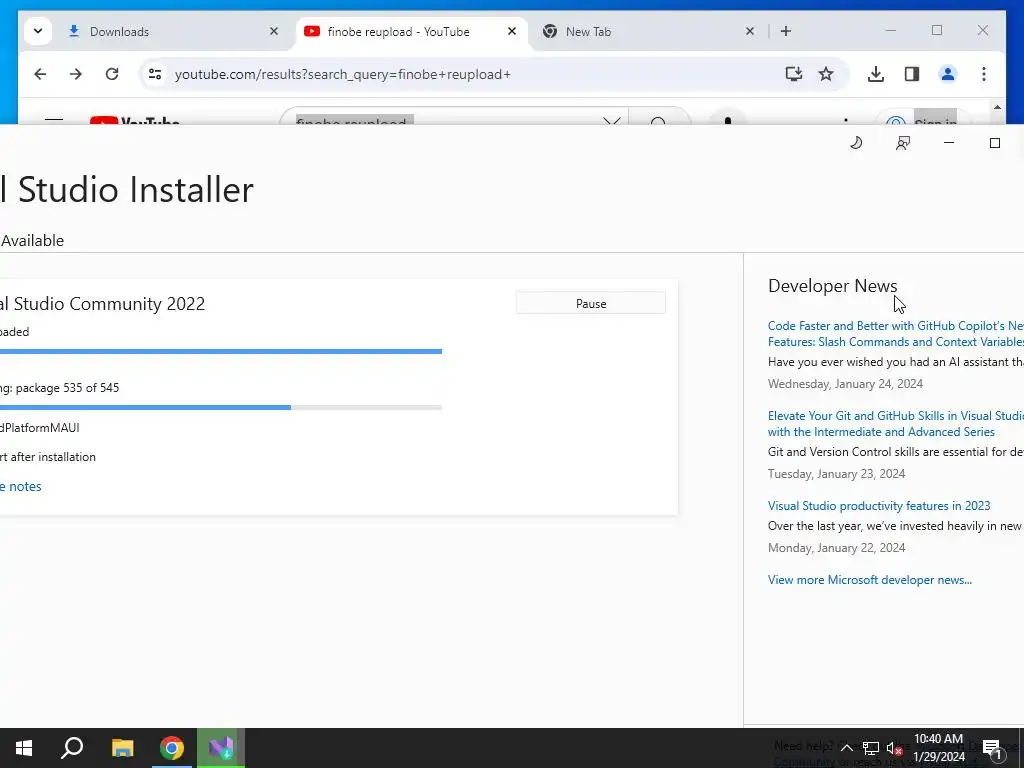This screenshot has width=1024, height=768.
Task: Open Chrome three-dot menu
Action: click(984, 74)
